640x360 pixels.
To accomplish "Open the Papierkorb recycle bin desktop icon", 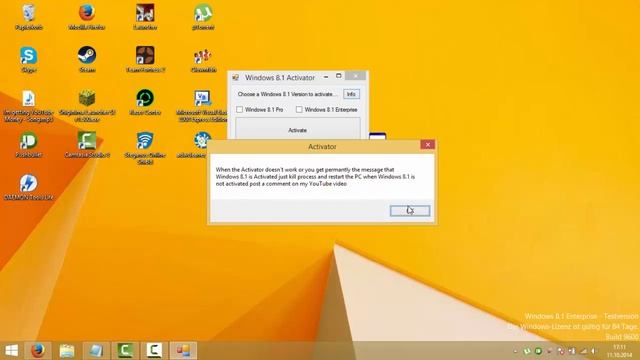I will (29, 17).
